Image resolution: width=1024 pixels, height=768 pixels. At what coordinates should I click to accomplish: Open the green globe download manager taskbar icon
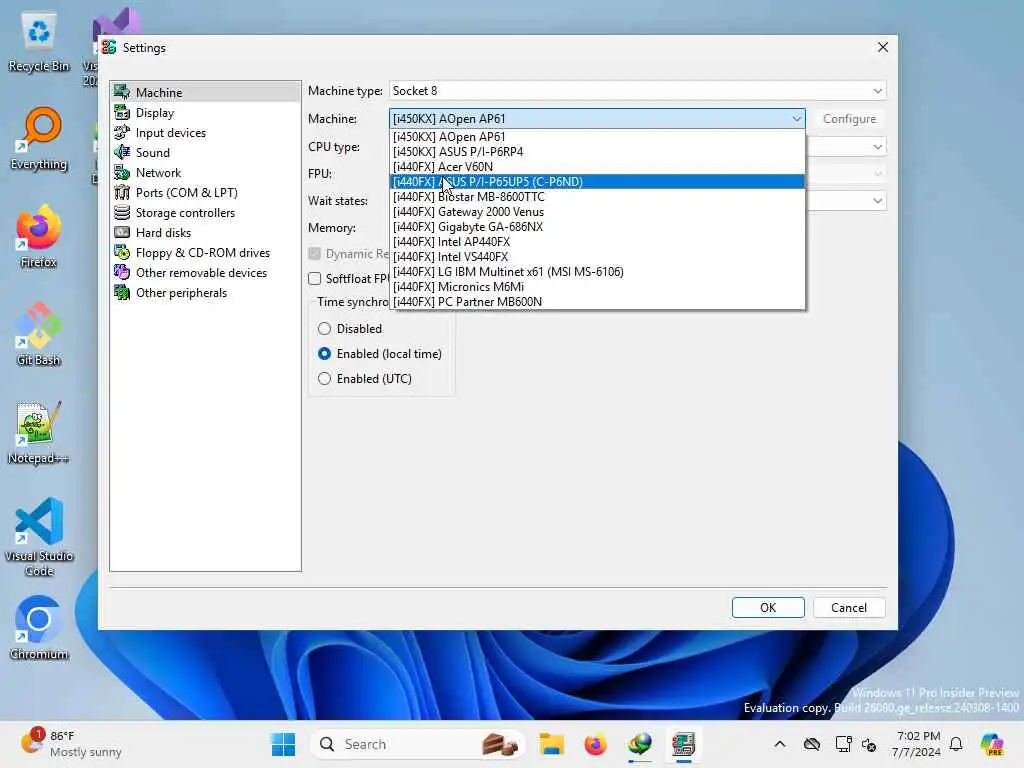[x=640, y=744]
